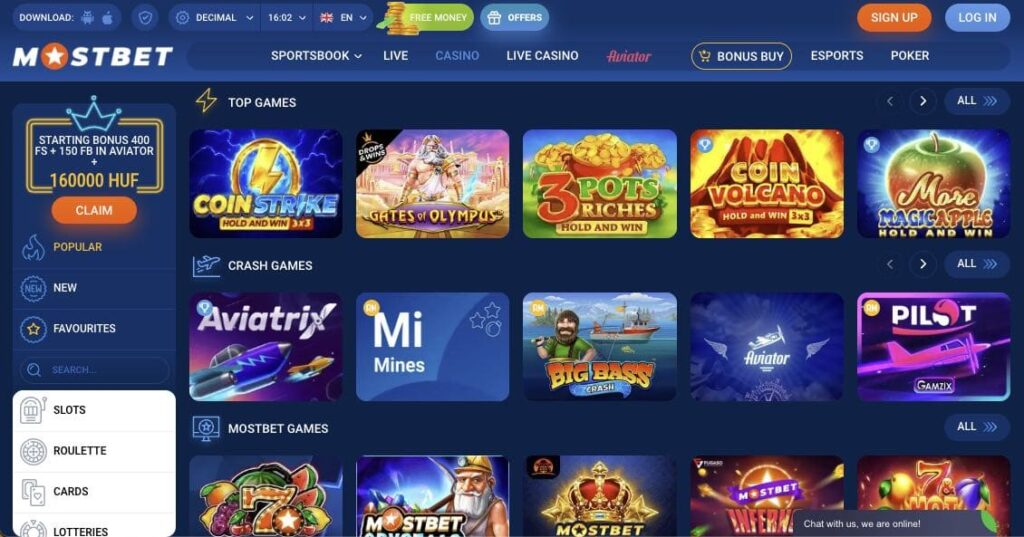This screenshot has height=537, width=1024.
Task: Select the Roulette wheel icon
Action: (33, 451)
